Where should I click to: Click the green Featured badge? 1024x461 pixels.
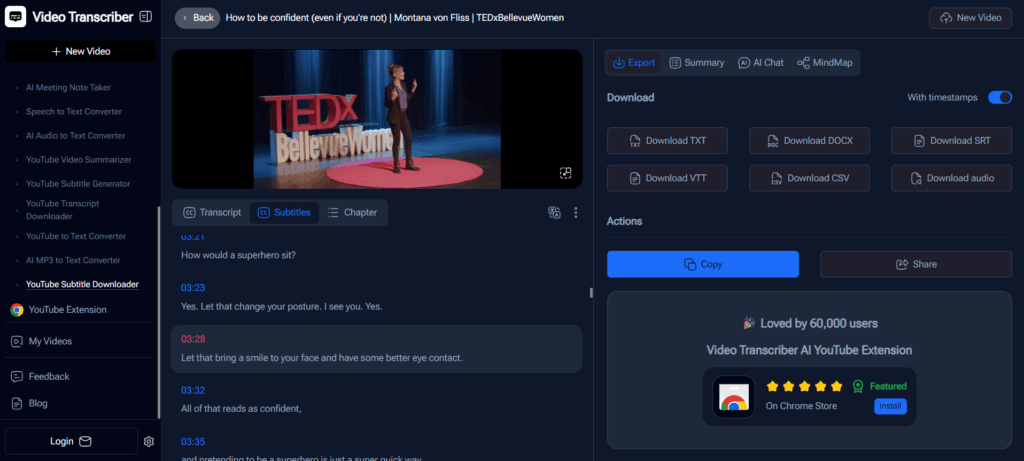click(x=880, y=386)
